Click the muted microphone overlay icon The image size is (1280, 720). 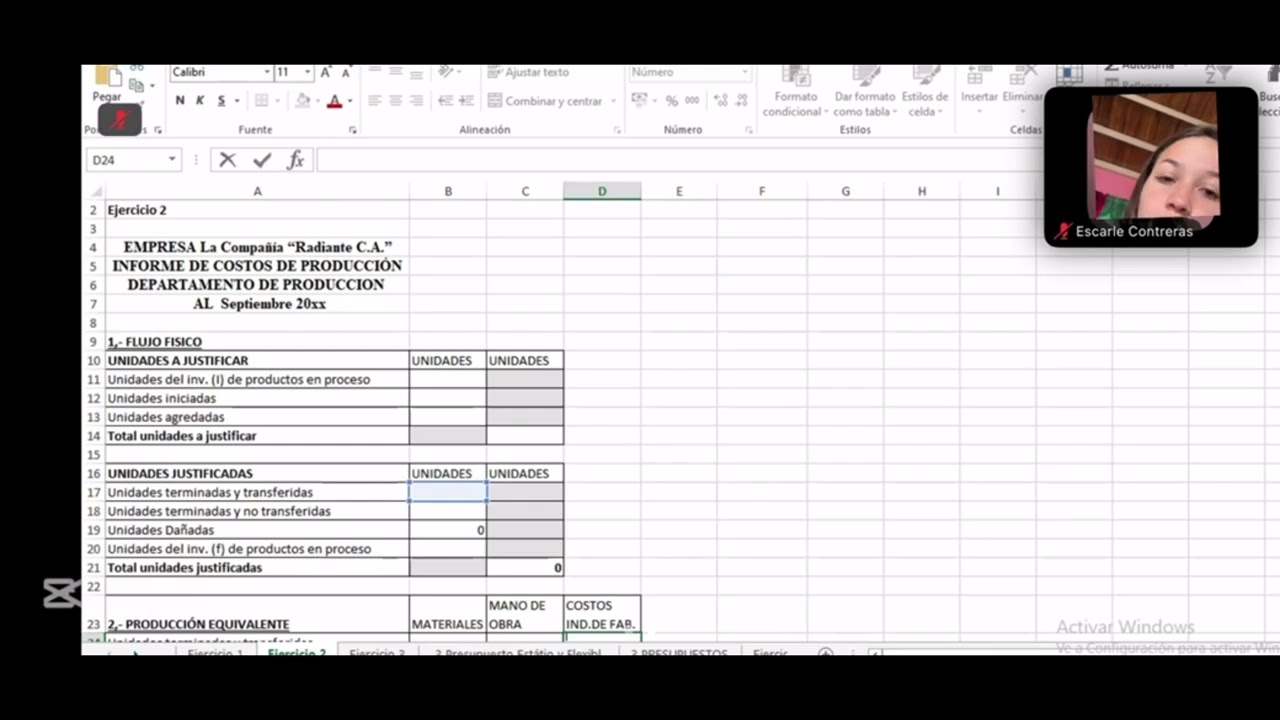[120, 120]
